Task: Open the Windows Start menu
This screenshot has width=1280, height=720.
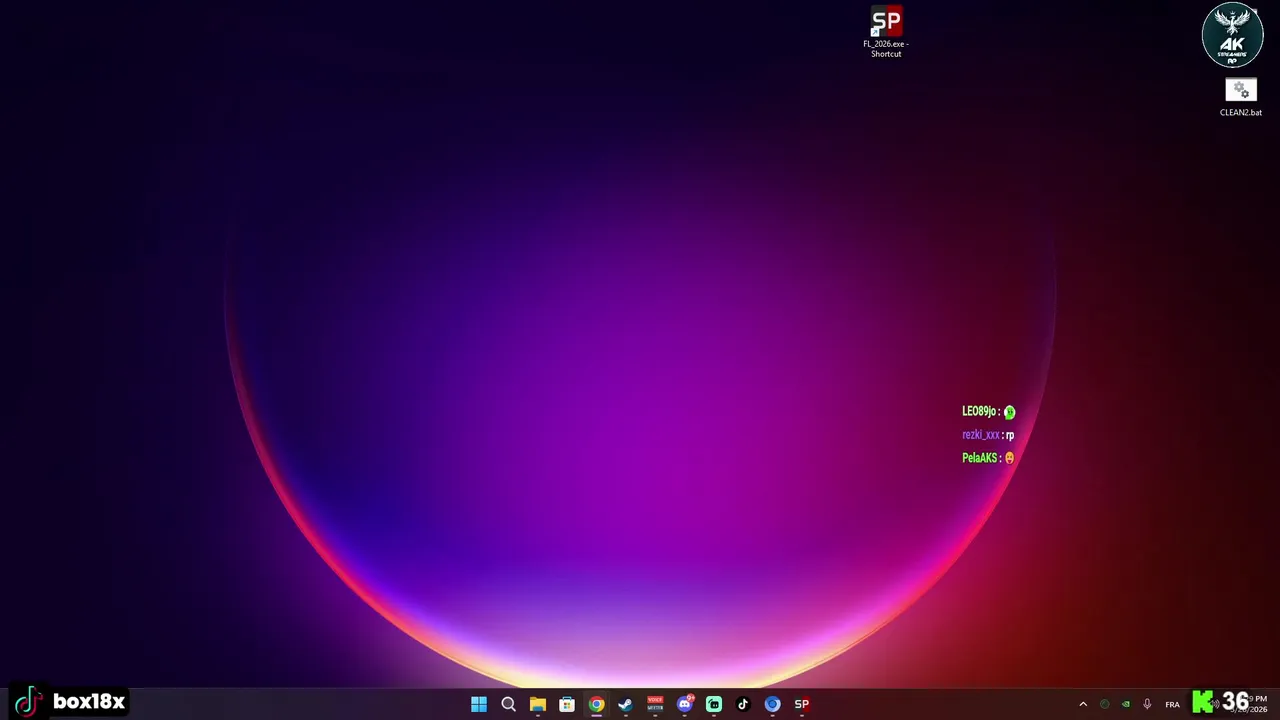Action: [x=479, y=704]
